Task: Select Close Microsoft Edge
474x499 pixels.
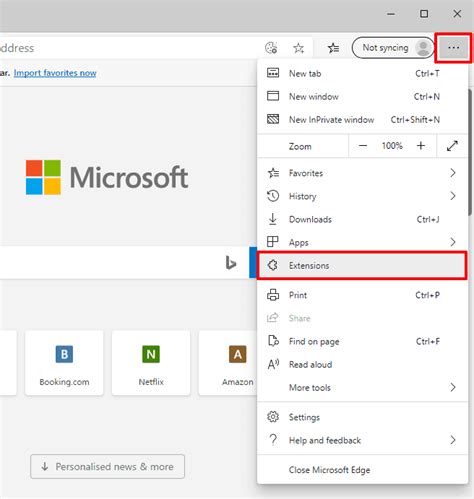Action: click(x=363, y=470)
